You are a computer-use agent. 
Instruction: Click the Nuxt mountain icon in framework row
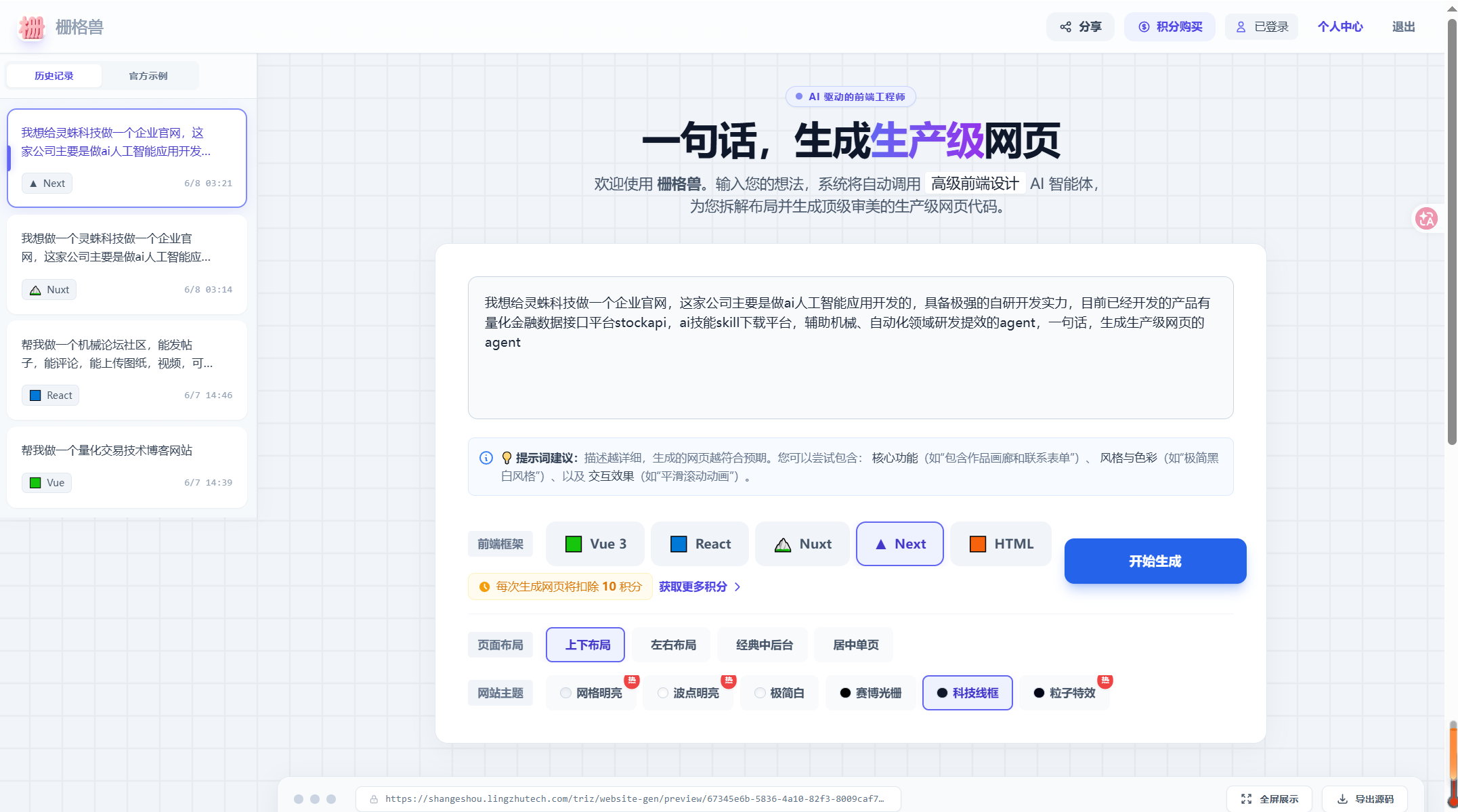(x=783, y=544)
